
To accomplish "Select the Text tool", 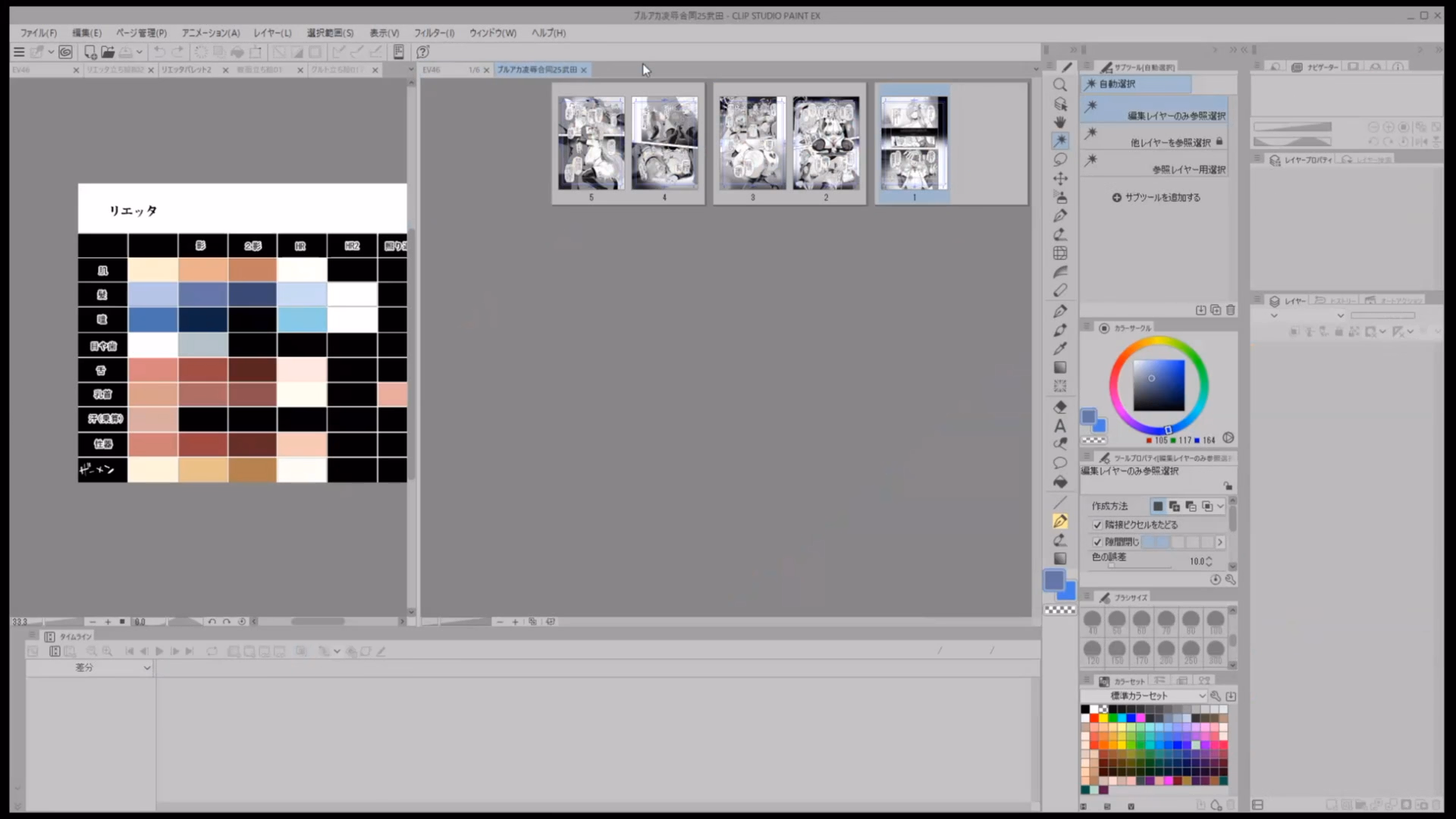I will click(x=1060, y=426).
